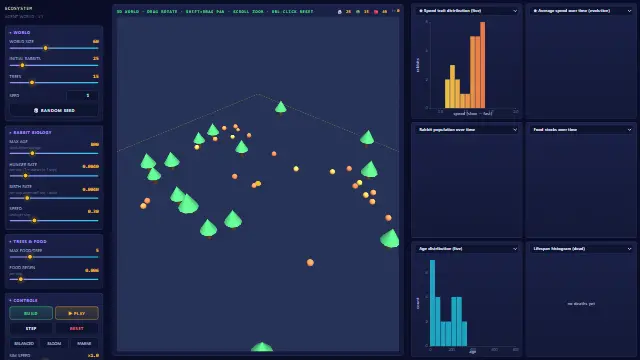The height and width of the screenshot is (360, 640).
Task: Click the green Build button
Action: [x=31, y=313]
